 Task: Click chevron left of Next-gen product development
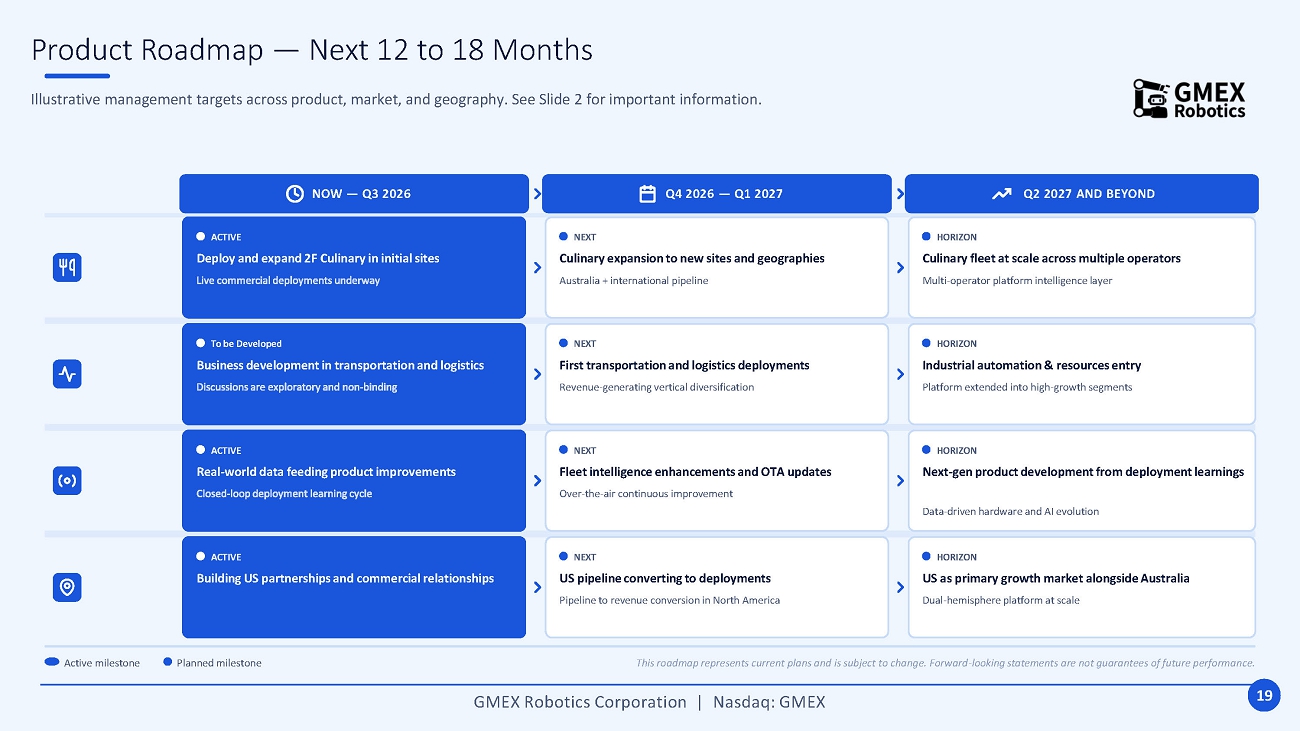click(x=901, y=481)
